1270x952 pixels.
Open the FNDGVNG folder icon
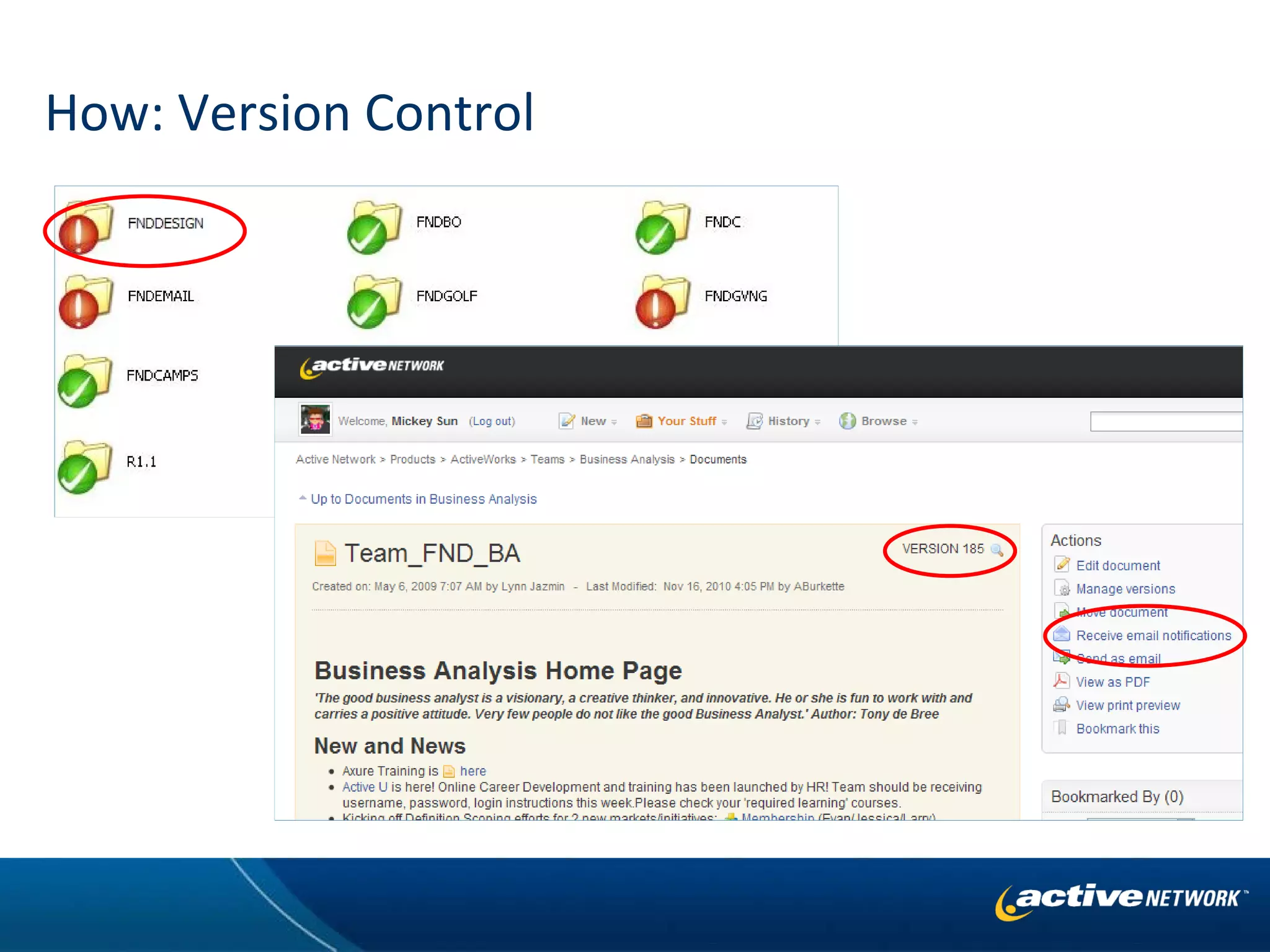(x=664, y=302)
